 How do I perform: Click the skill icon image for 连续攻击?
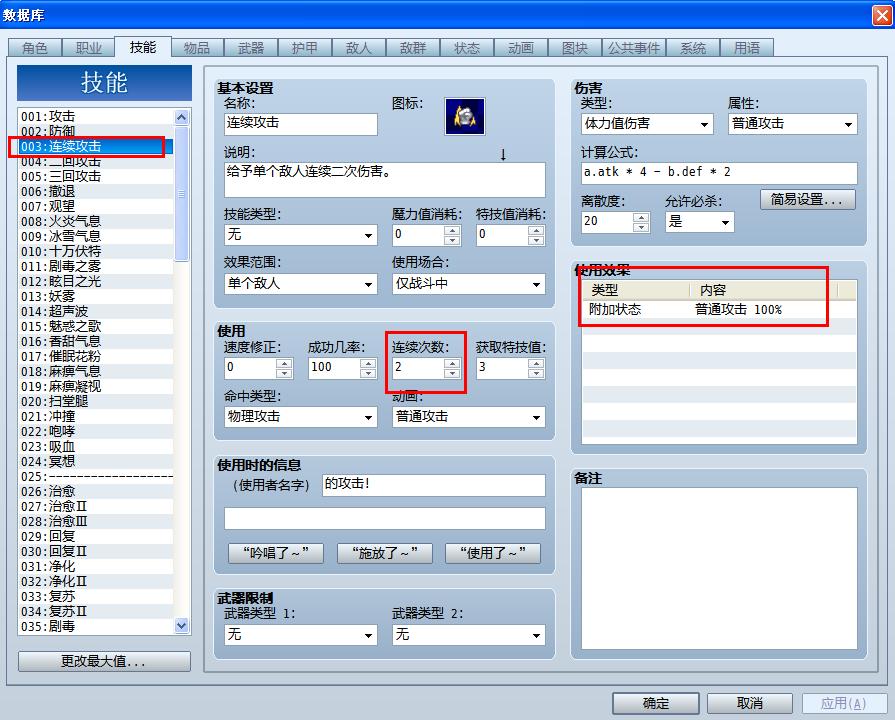(x=465, y=116)
